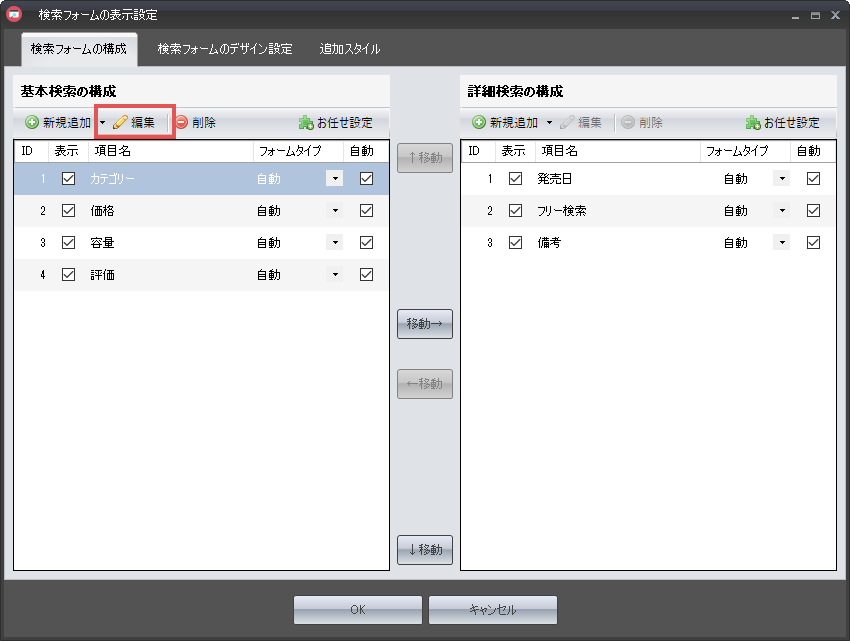
Task: Click the 編集 pencil icon in 詳細検索 toolbar
Action: 568,123
